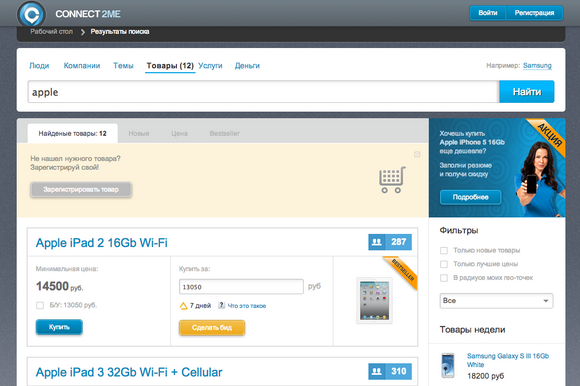Focus the bid price field 13050
The width and height of the screenshot is (580, 386).
tap(241, 287)
